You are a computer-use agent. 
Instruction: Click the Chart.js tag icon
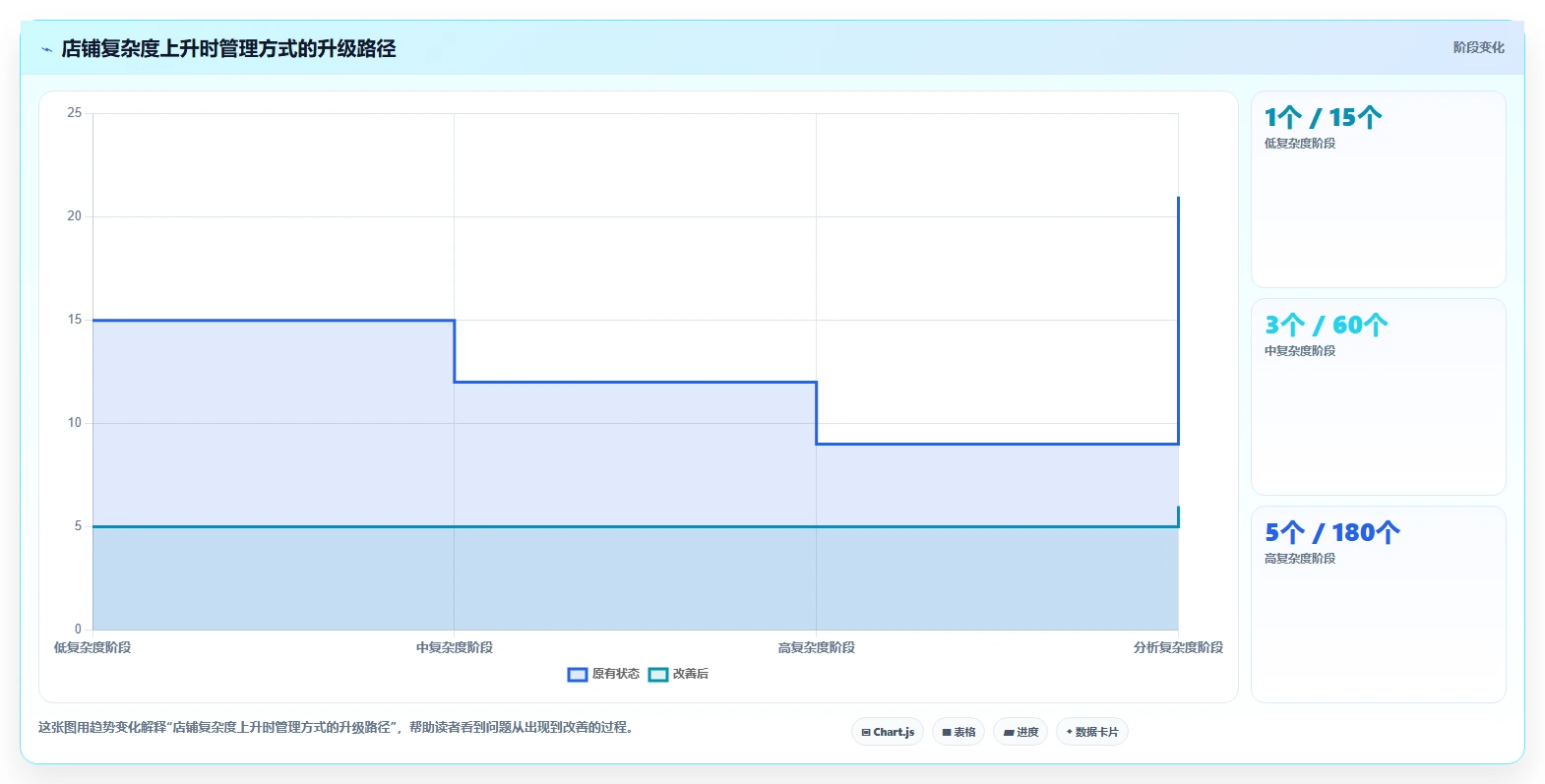tap(866, 733)
